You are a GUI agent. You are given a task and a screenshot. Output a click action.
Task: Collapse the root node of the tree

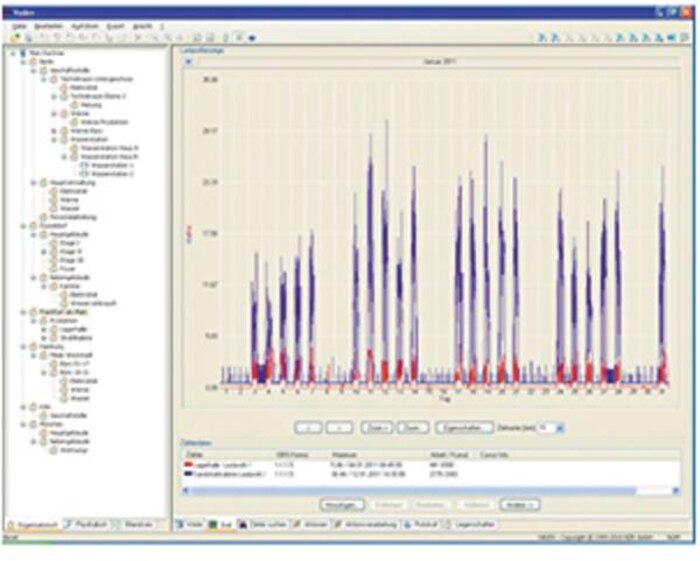pyautogui.click(x=13, y=53)
